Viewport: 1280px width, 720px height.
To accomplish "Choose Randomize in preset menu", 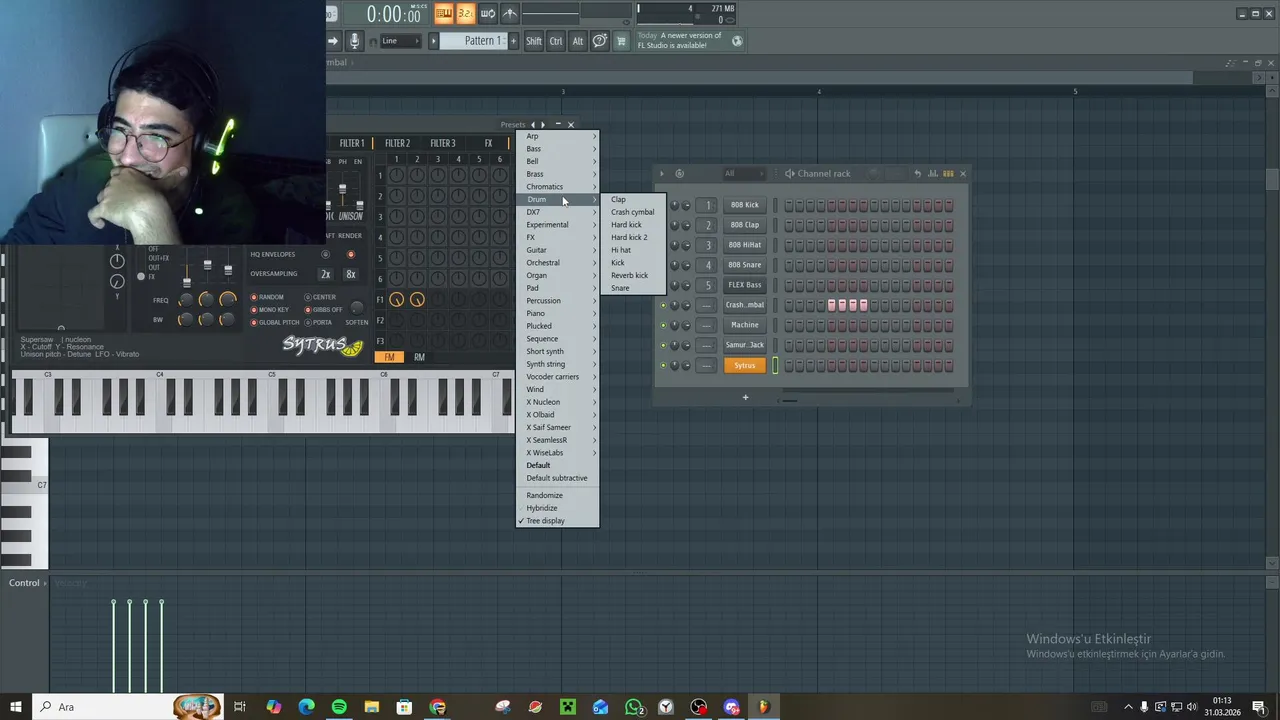I will tap(557, 495).
